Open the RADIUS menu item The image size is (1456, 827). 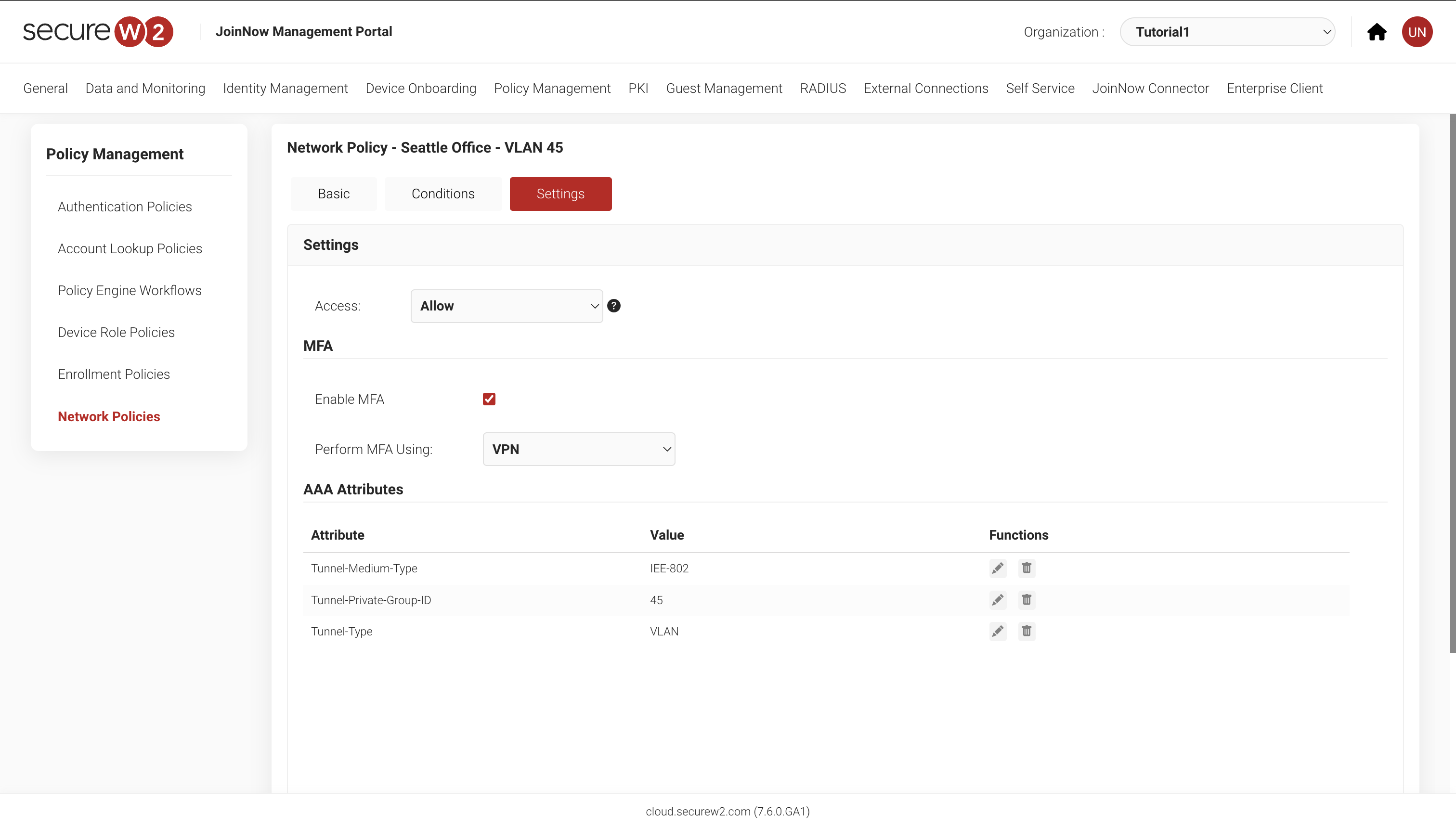pos(822,88)
